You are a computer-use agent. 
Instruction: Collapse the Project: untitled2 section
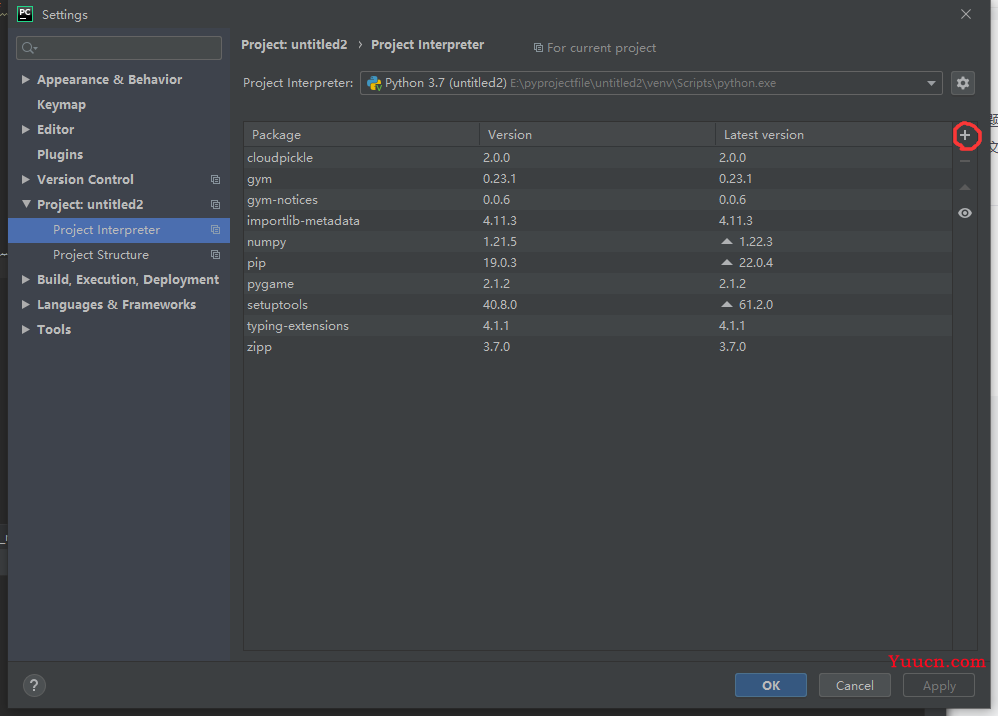25,204
